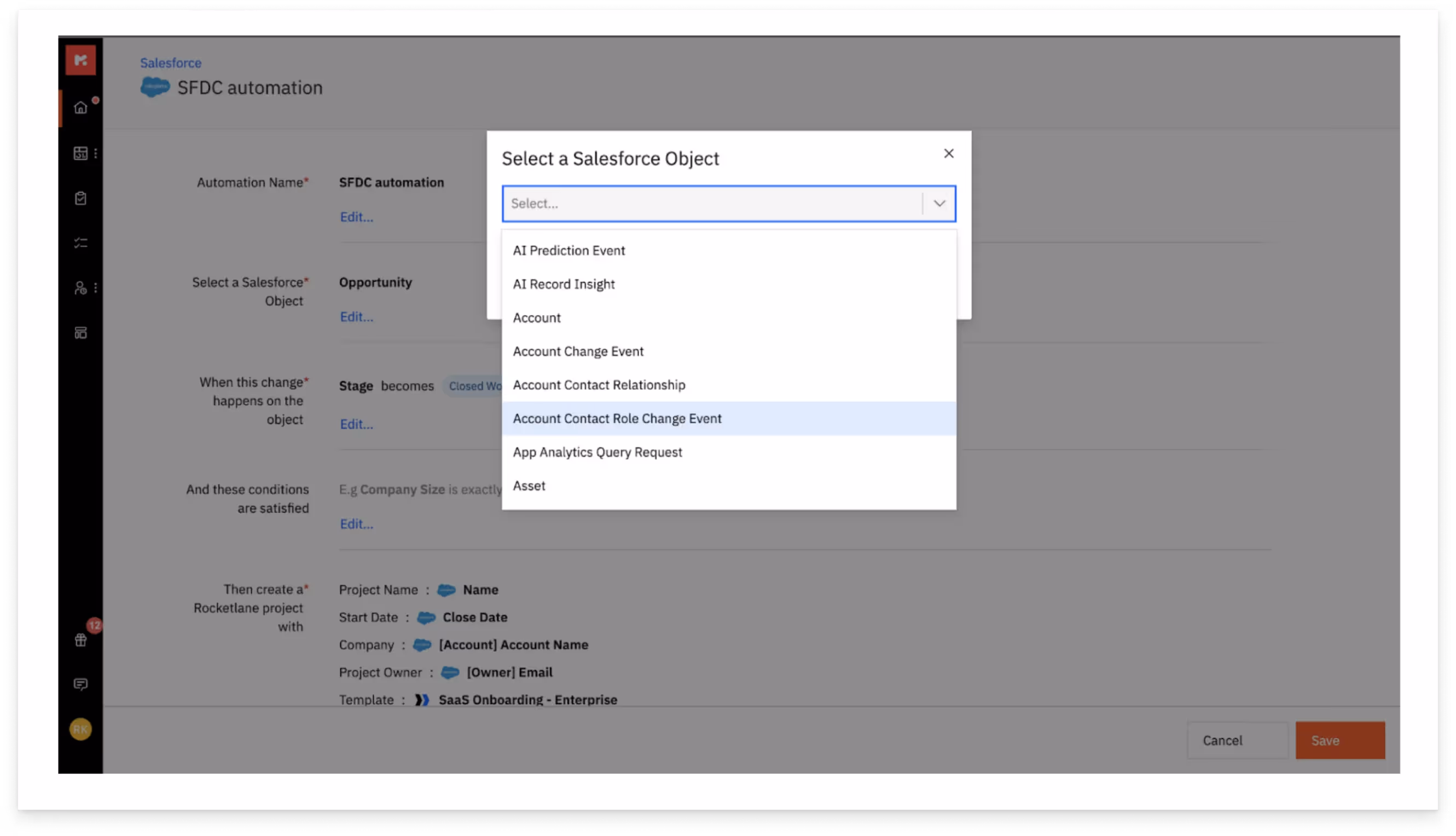Expand the Select dropdown chevron
Viewport: 1456px width, 836px height.
pos(938,203)
